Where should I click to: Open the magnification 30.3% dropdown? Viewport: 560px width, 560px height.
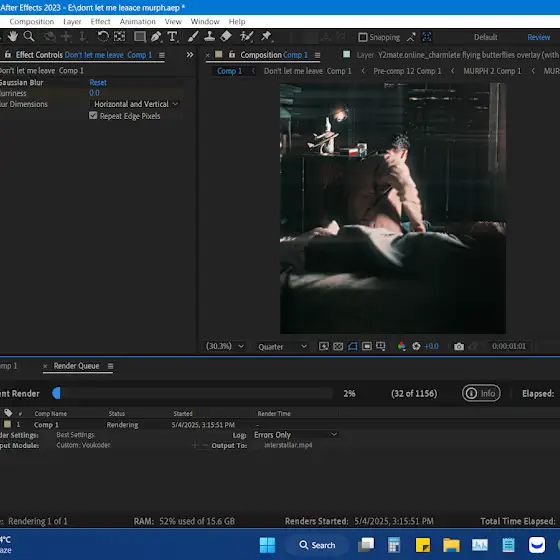tap(225, 346)
